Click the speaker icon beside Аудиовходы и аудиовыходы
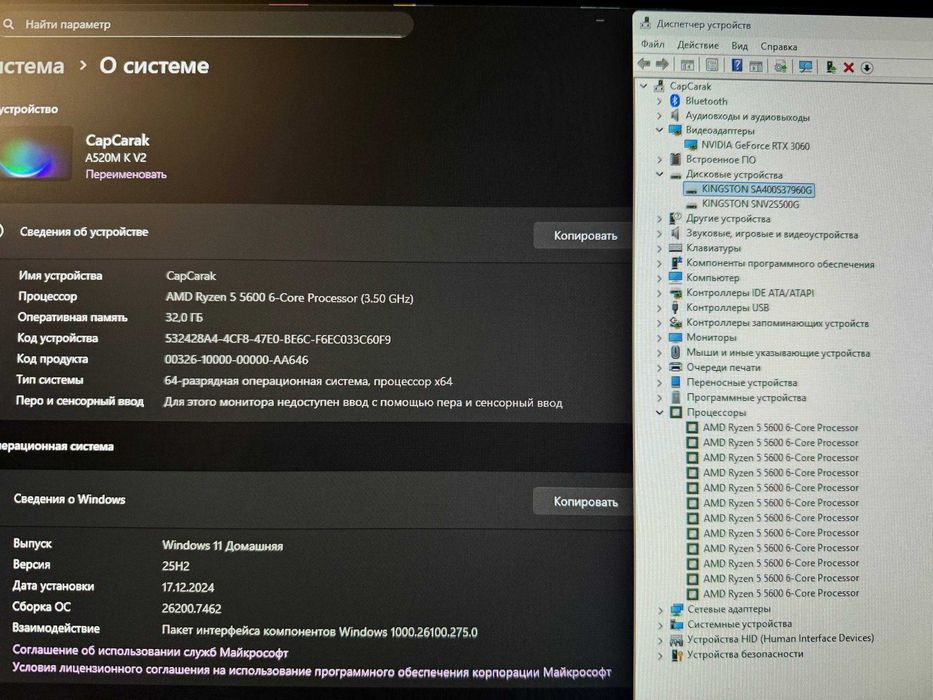The image size is (933, 700). pyautogui.click(x=675, y=115)
